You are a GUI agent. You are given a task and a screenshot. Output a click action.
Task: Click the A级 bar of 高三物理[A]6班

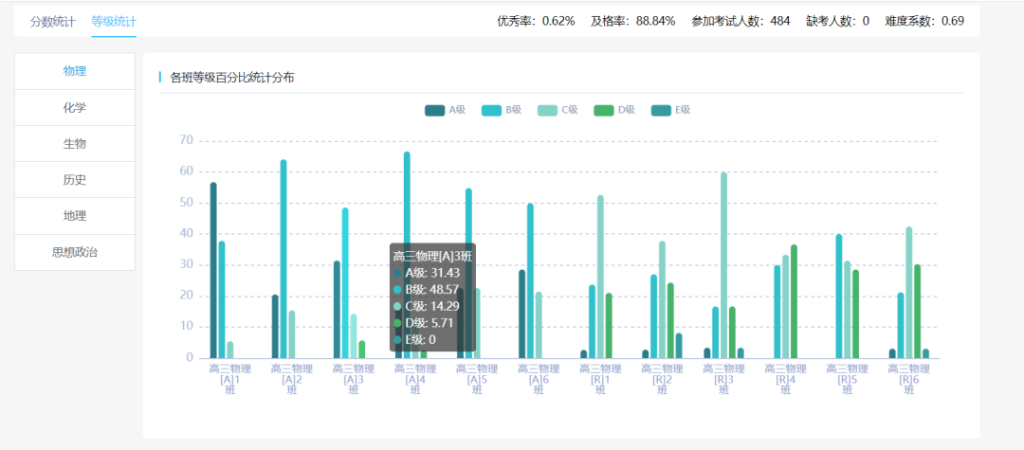coord(522,314)
